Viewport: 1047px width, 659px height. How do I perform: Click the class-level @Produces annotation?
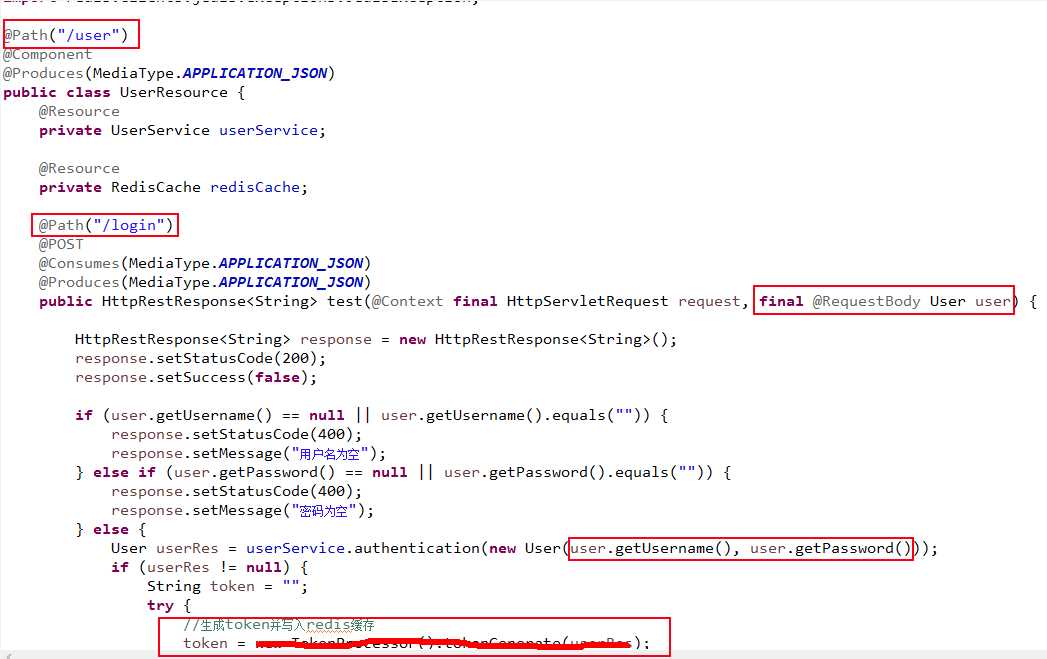[169, 73]
